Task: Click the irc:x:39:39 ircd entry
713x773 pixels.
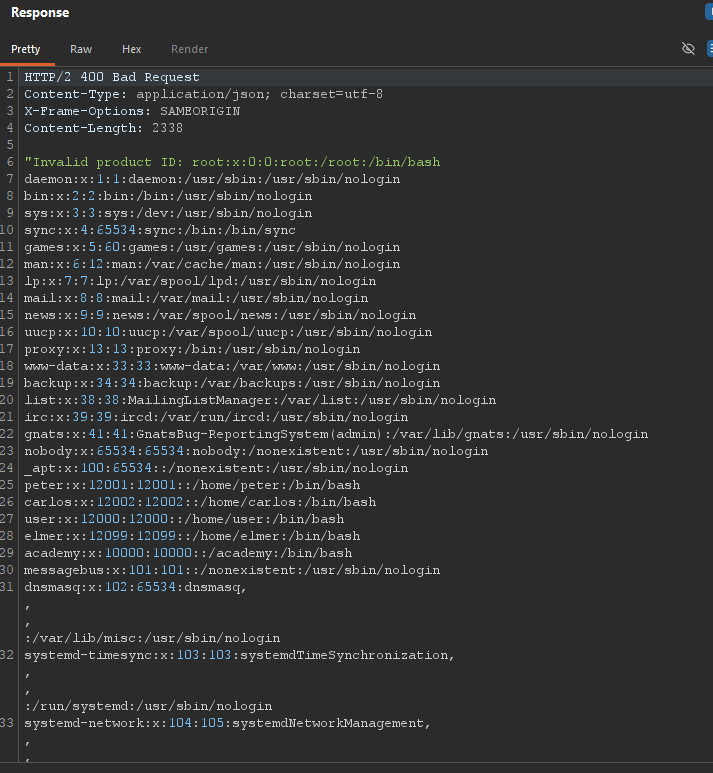Action: point(216,417)
